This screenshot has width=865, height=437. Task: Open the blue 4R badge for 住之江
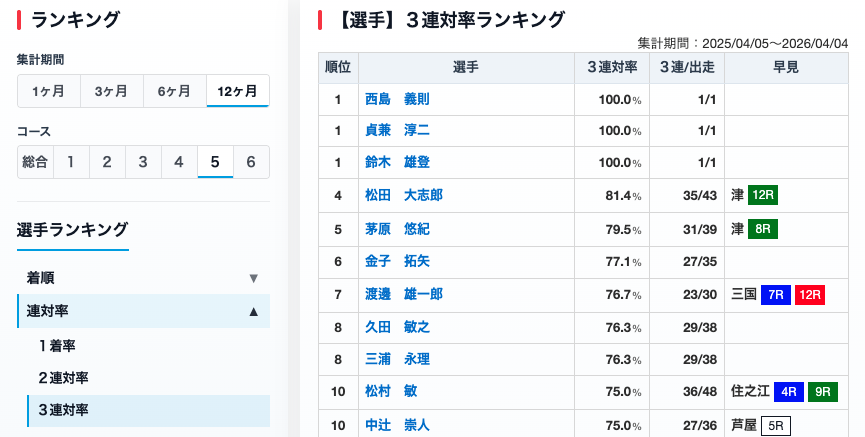point(791,392)
